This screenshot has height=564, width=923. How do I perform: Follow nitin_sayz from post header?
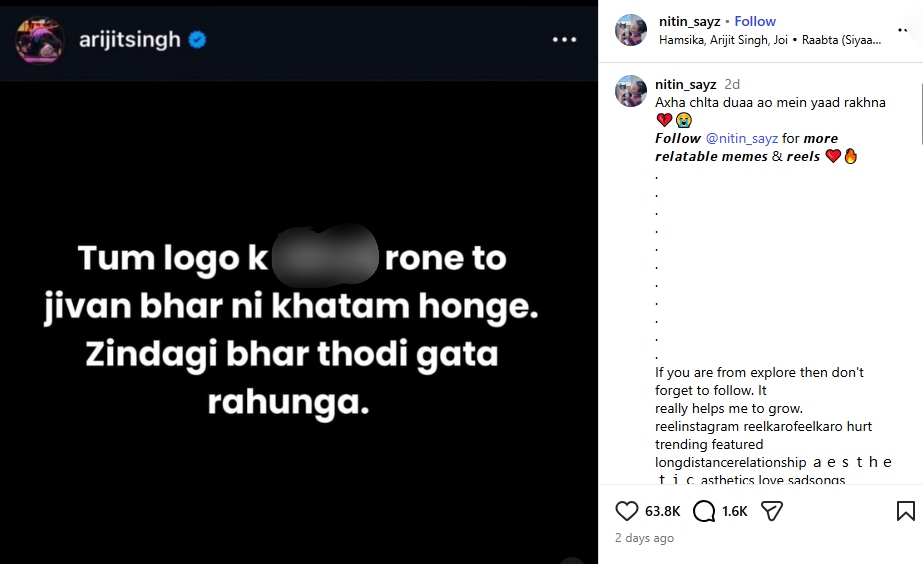tap(755, 21)
